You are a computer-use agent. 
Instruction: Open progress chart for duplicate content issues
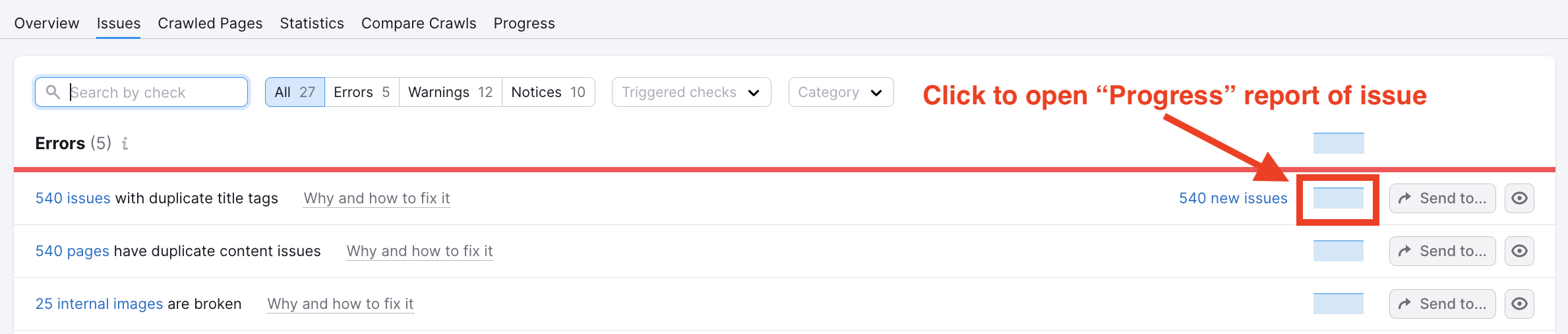1338,251
